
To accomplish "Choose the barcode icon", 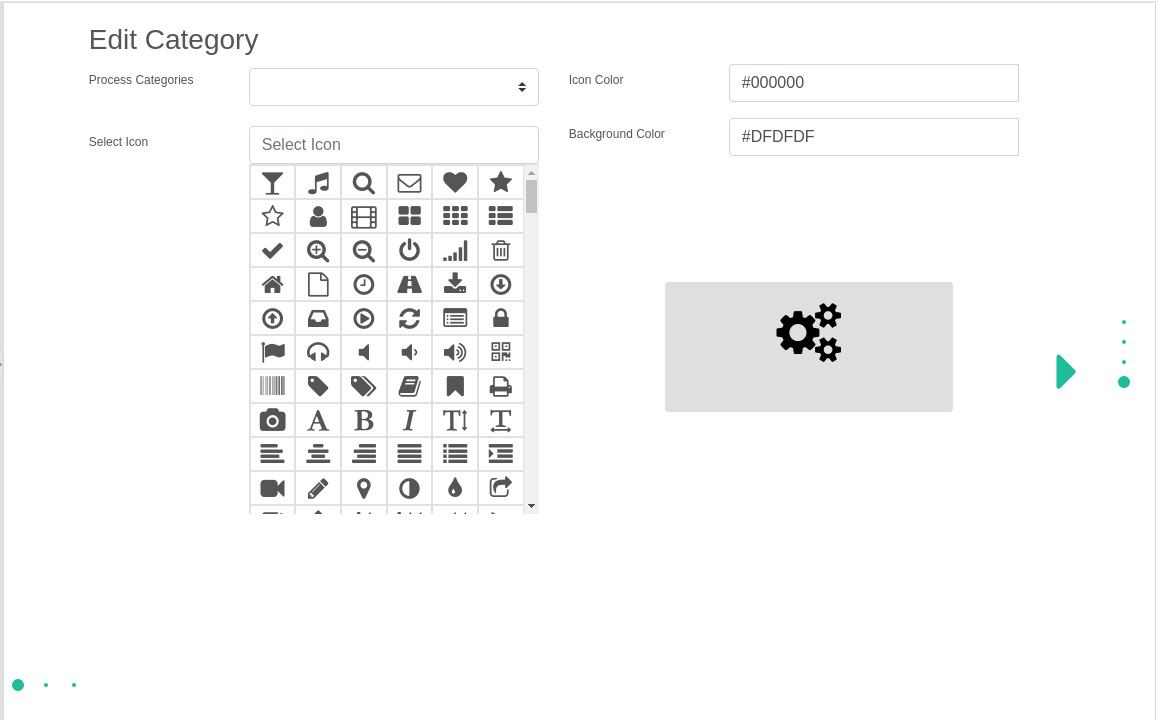I will 272,386.
